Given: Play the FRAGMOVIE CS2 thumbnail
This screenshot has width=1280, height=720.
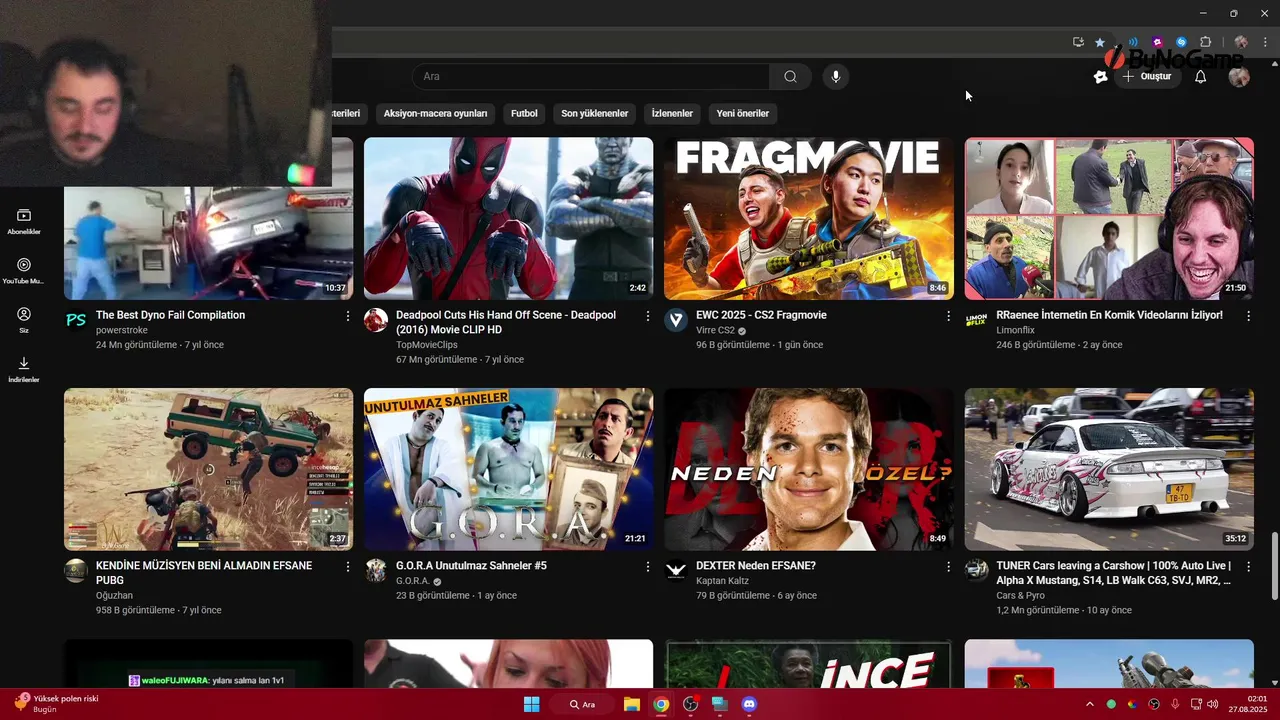Looking at the screenshot, I should [808, 218].
